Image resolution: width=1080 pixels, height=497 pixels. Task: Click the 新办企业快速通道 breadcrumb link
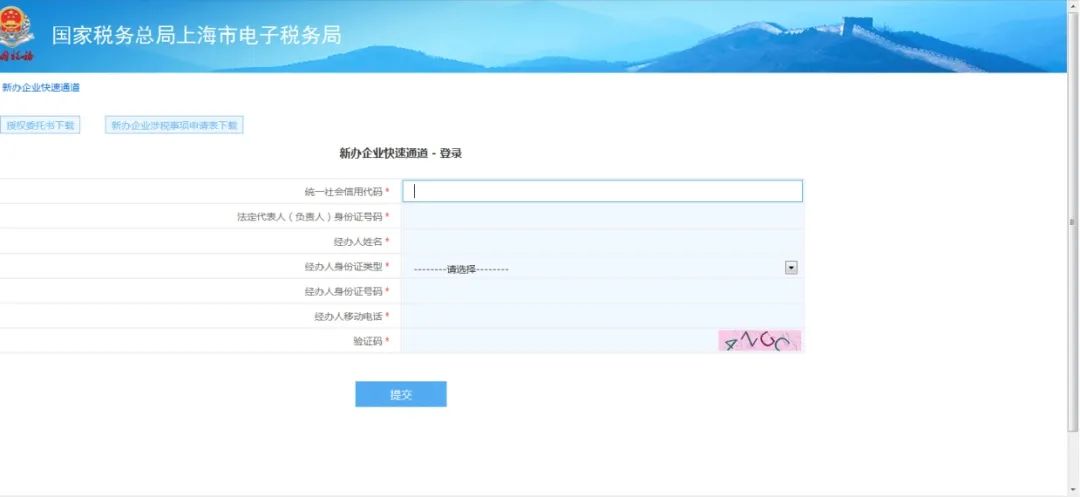pyautogui.click(x=41, y=87)
